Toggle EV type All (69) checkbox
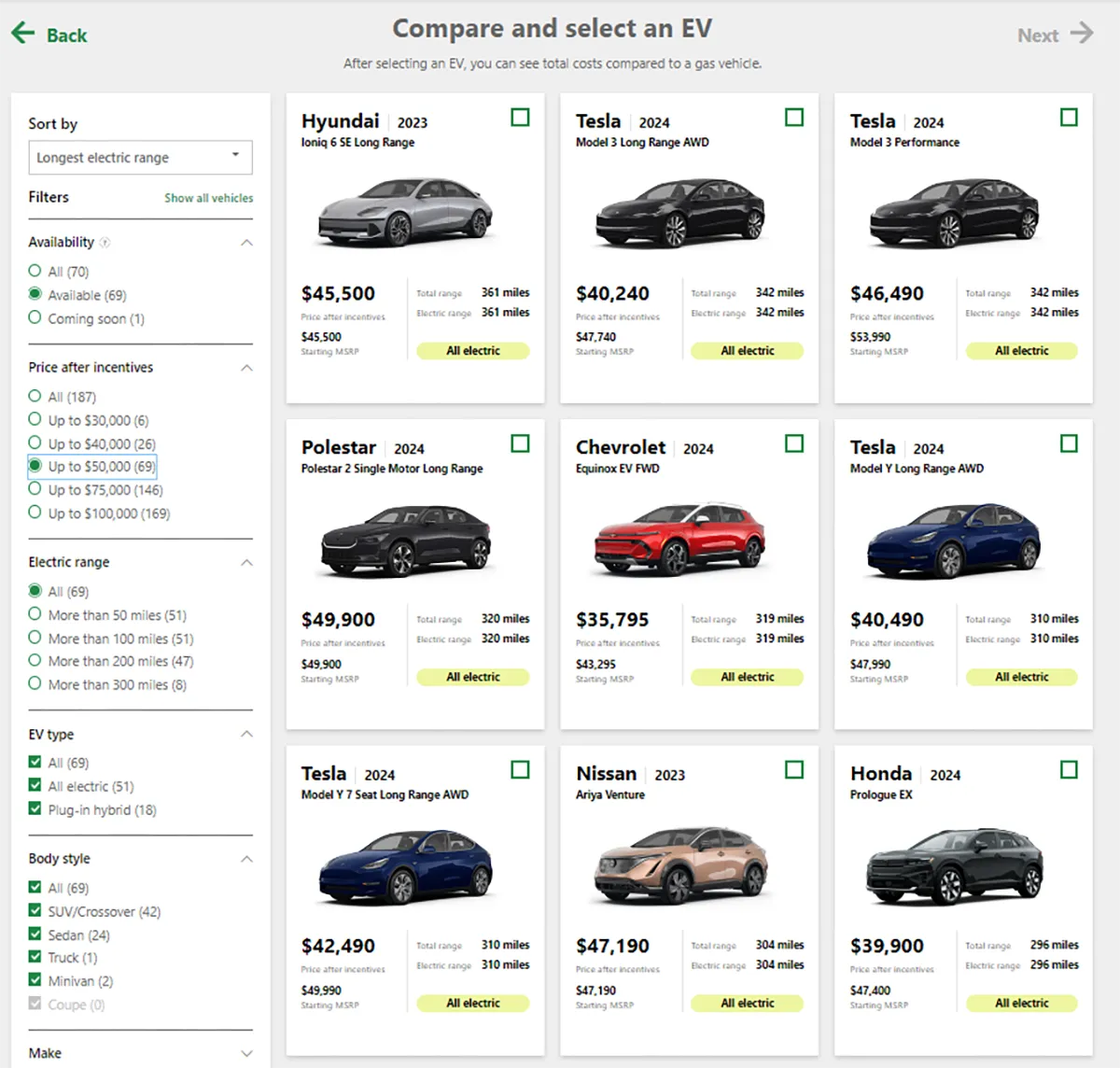 (x=35, y=762)
